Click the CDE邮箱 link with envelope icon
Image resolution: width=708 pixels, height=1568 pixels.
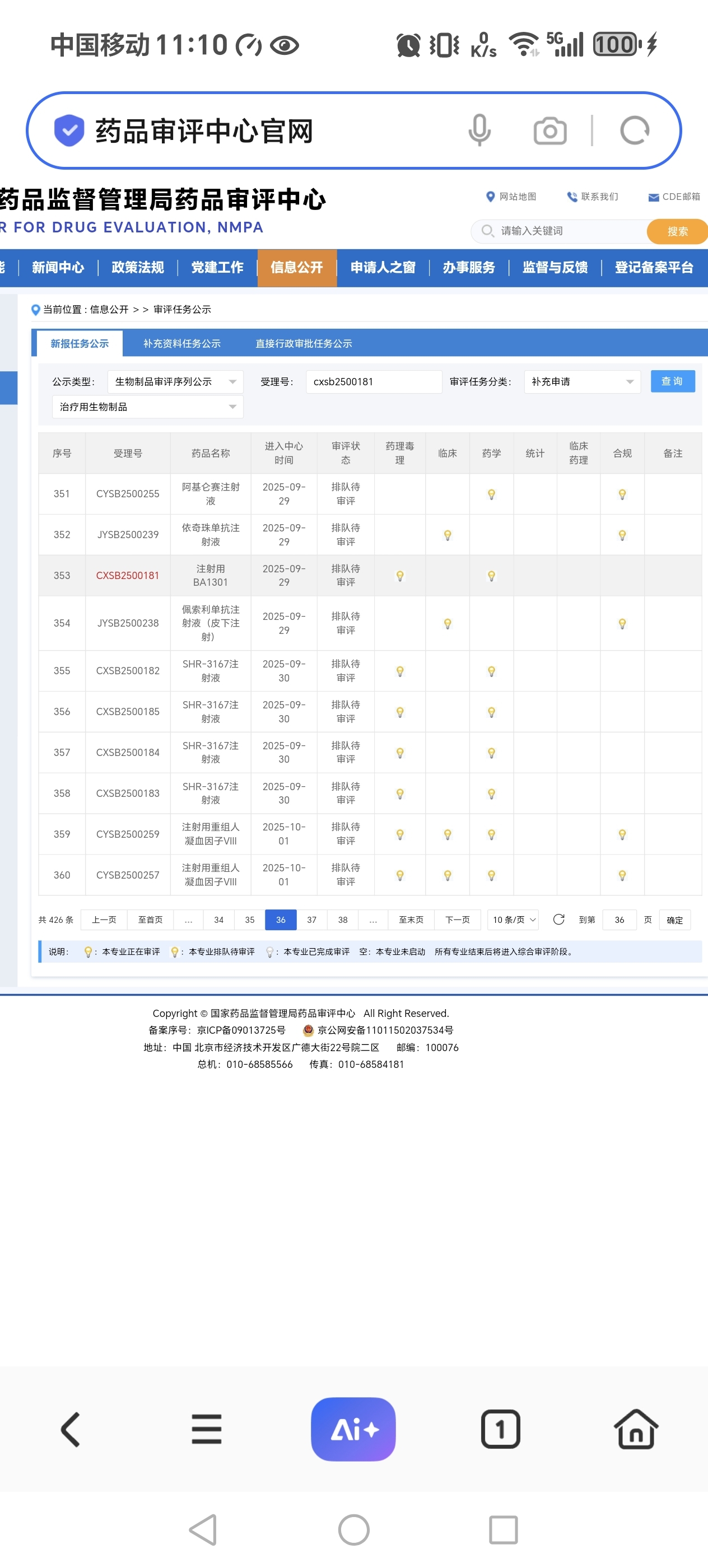(x=674, y=197)
